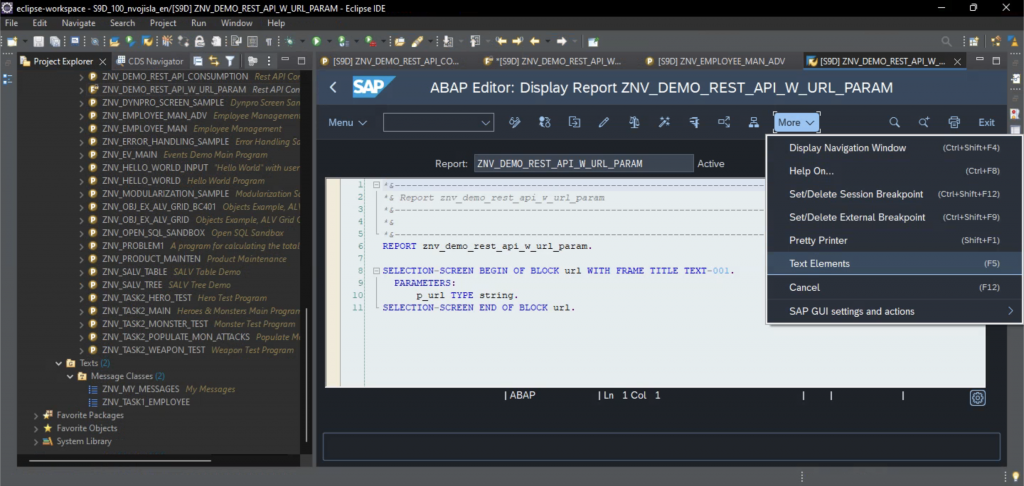
Task: Click the SAP Print icon
Action: pyautogui.click(x=954, y=122)
